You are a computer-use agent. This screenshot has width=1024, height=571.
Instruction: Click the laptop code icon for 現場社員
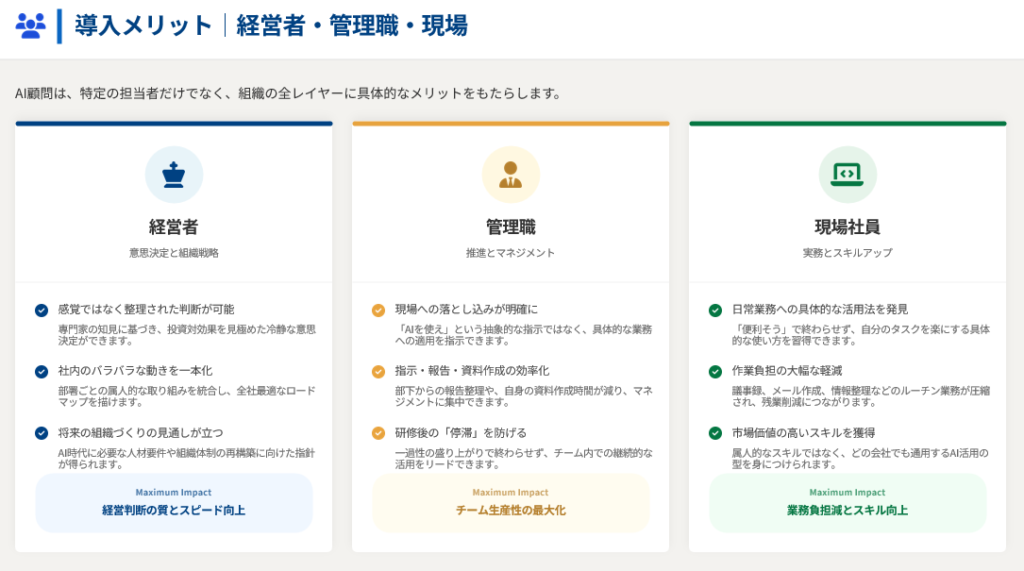[847, 174]
